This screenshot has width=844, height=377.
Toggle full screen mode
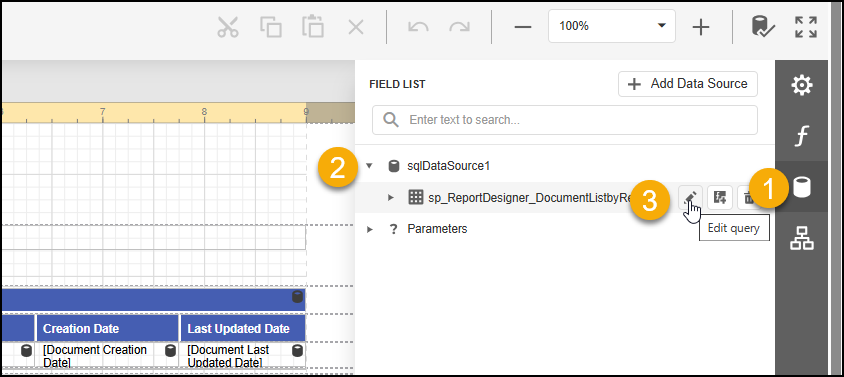click(806, 26)
